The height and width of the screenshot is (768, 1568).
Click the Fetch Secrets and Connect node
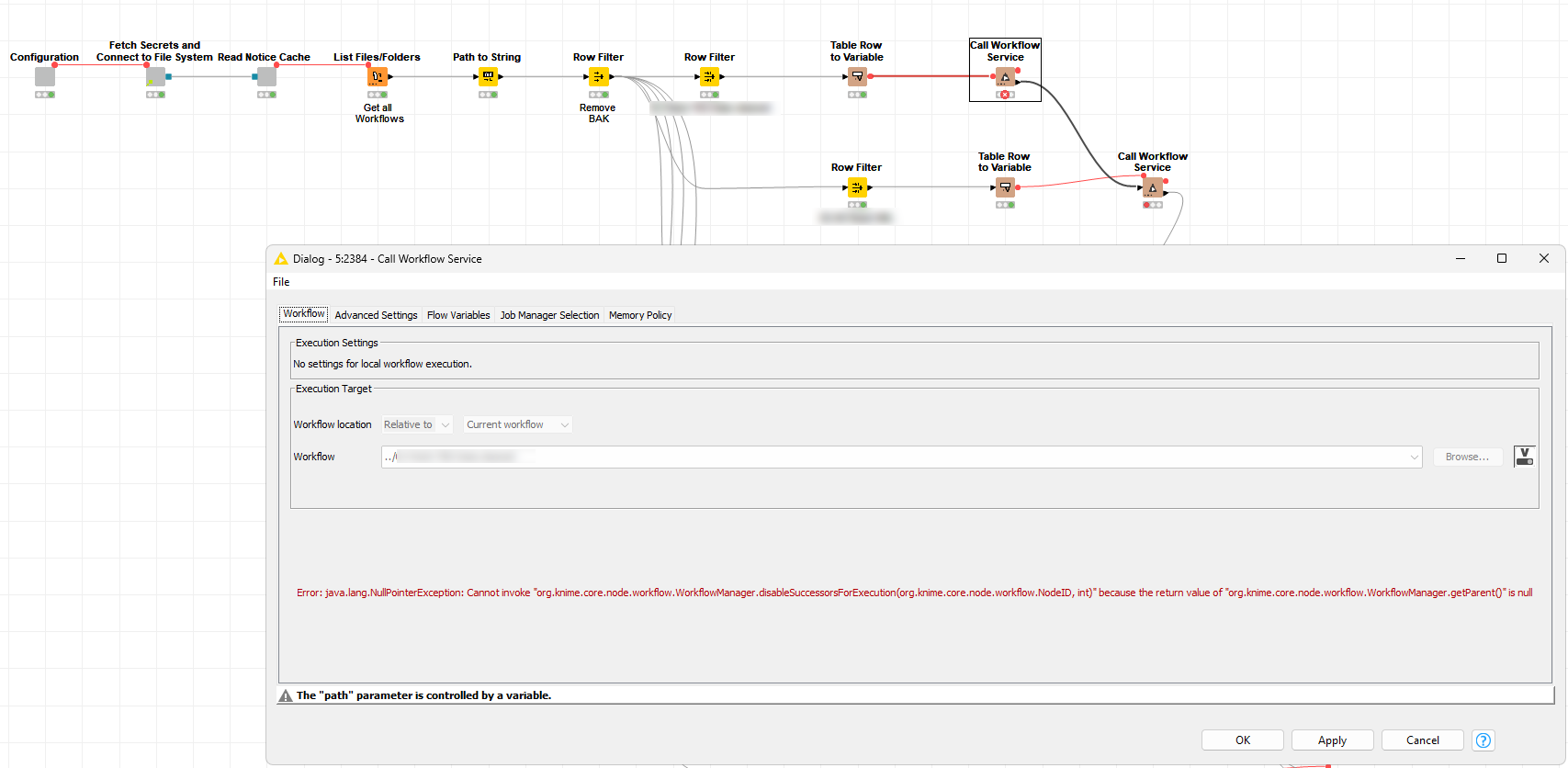coord(155,77)
